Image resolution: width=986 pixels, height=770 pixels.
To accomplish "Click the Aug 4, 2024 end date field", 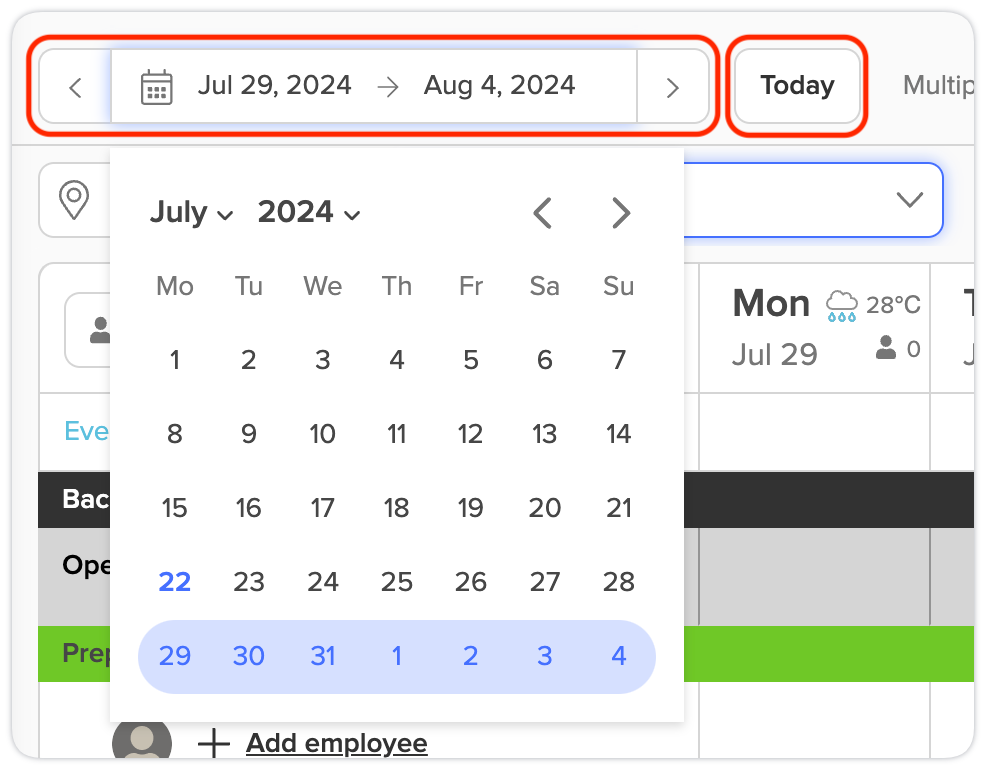I will (499, 85).
